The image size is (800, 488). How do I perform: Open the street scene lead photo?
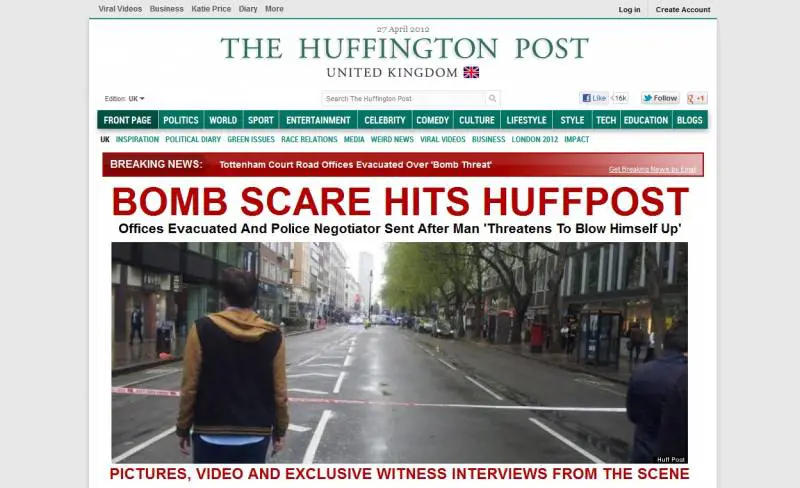pos(399,353)
